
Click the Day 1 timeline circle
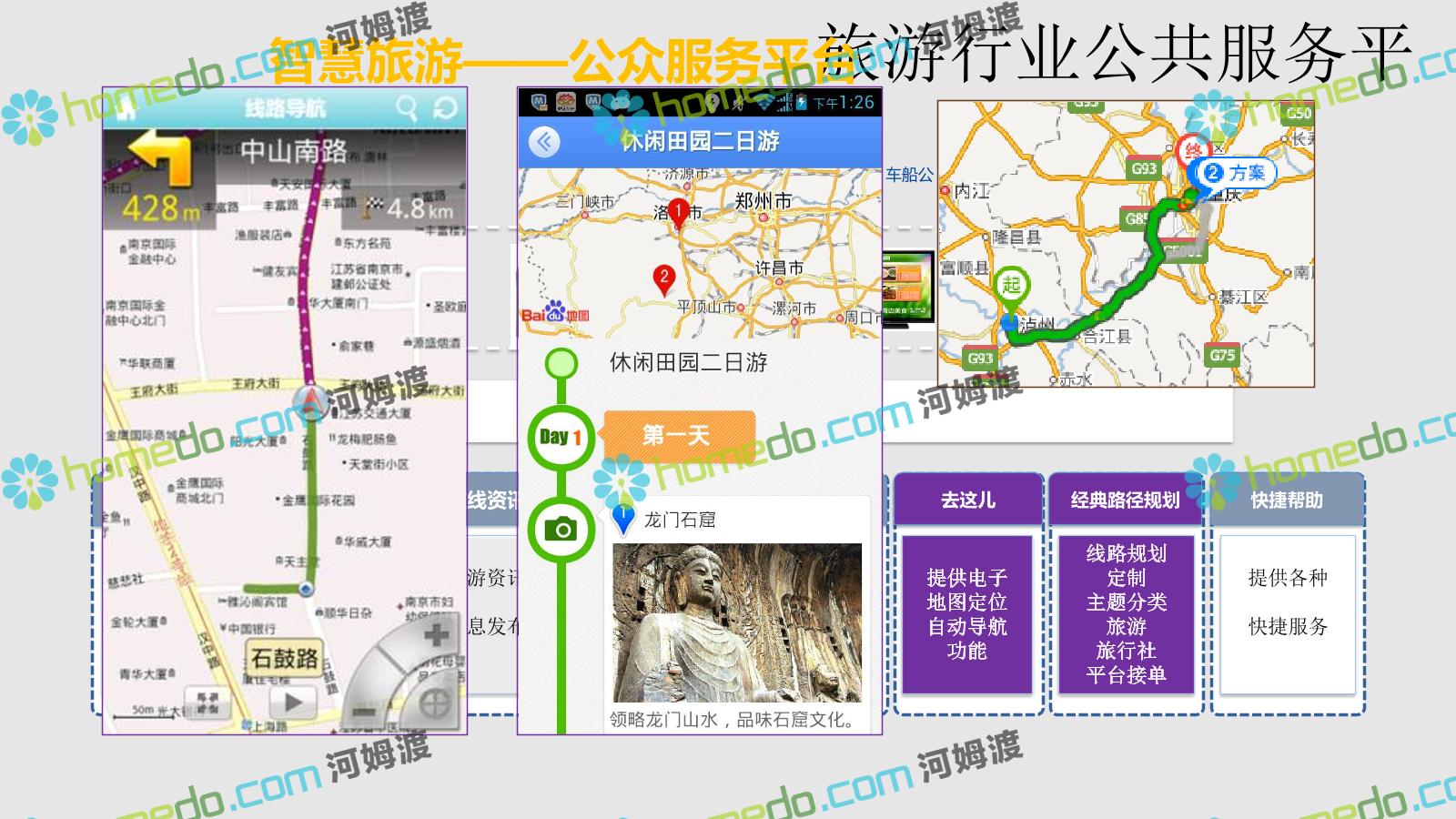[x=561, y=438]
